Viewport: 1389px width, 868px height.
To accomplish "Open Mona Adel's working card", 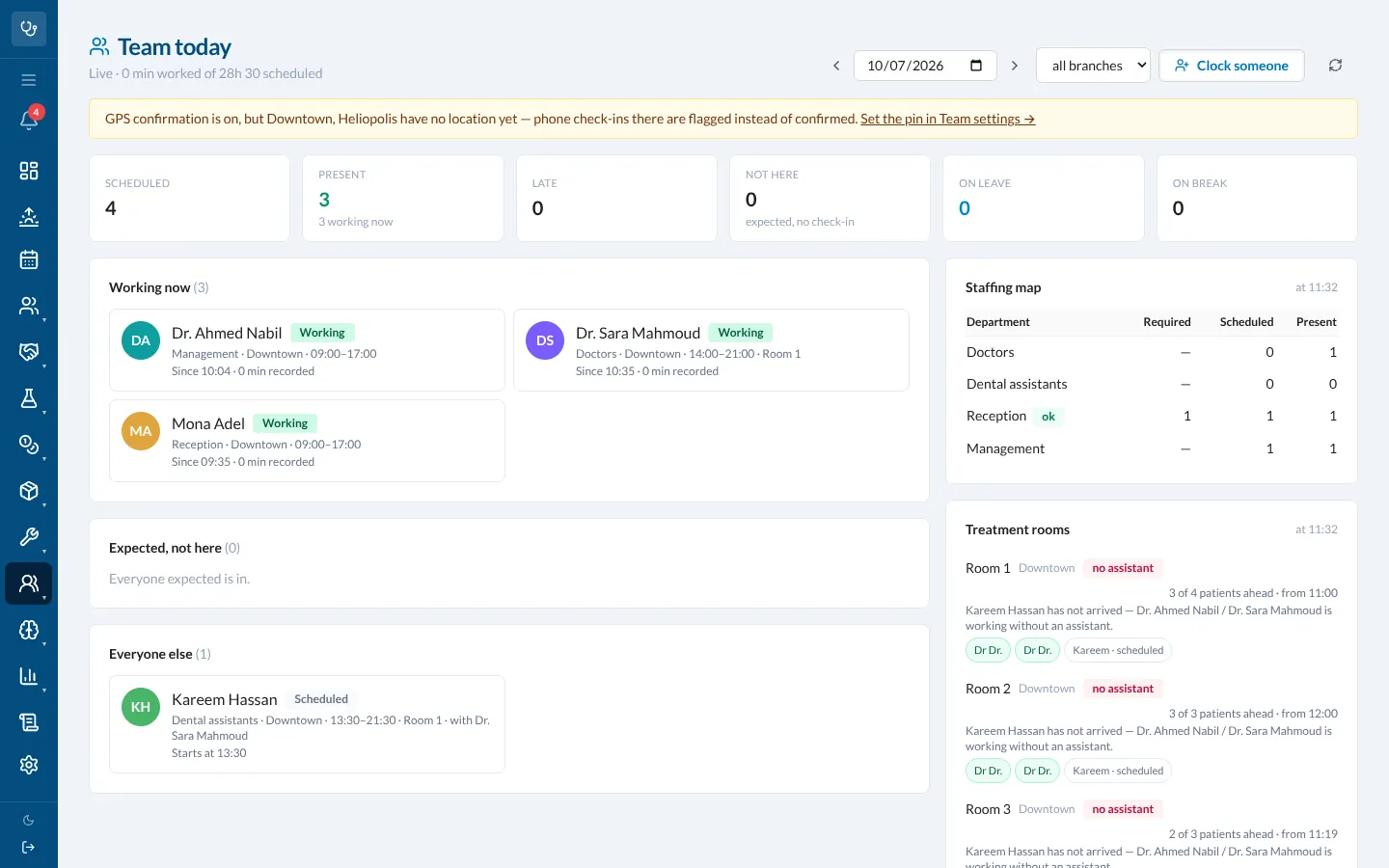I will (x=307, y=441).
